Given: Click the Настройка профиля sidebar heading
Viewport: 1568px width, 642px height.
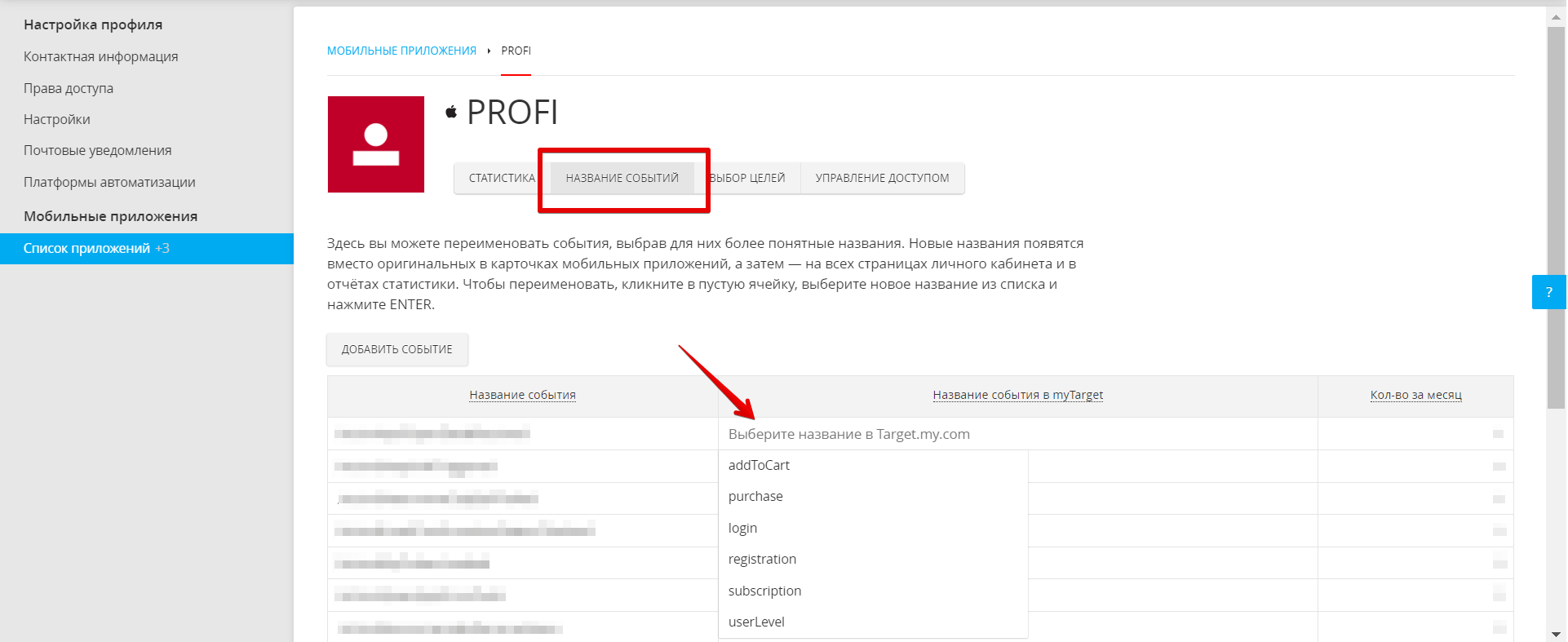Looking at the screenshot, I should [93, 24].
